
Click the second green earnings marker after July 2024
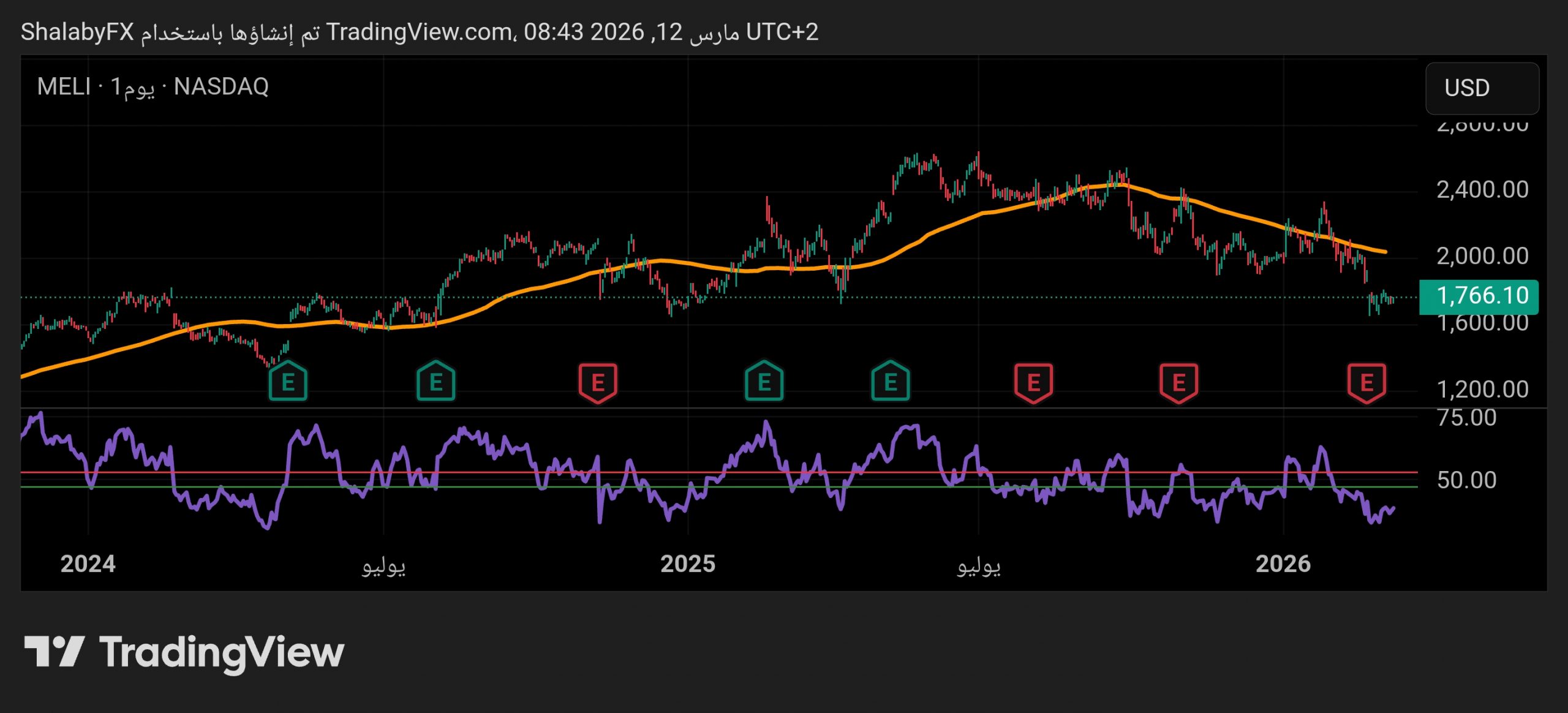435,382
